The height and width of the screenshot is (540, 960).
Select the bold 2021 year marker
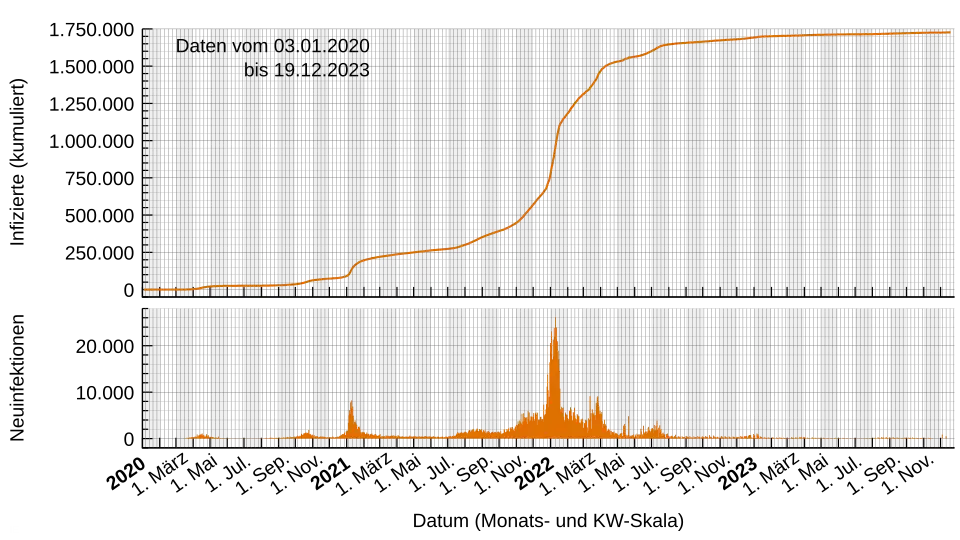(x=331, y=473)
